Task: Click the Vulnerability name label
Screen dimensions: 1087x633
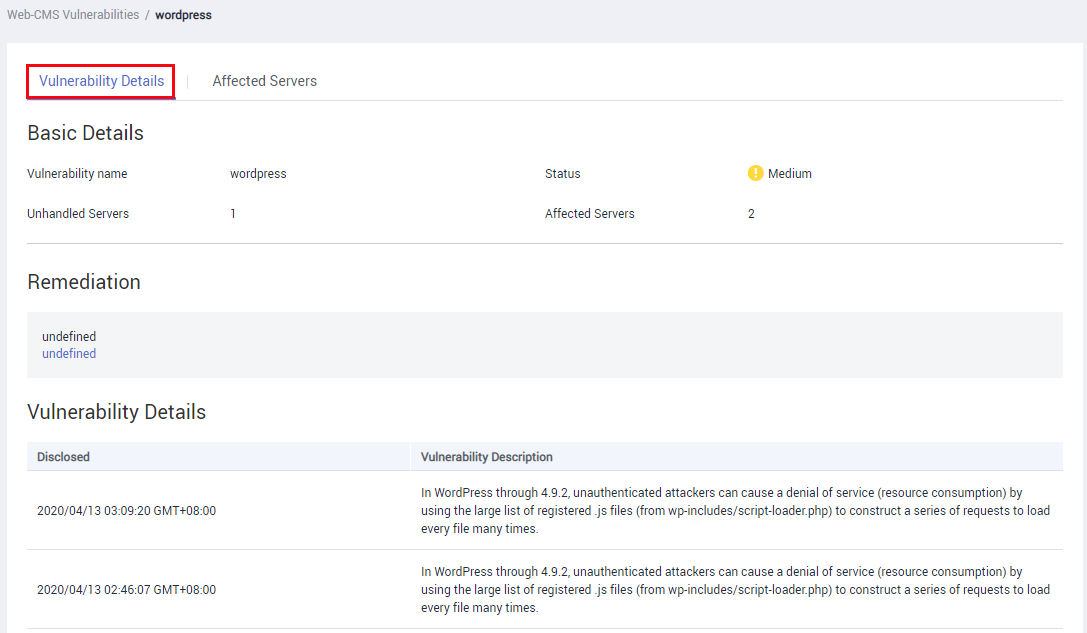Action: pos(77,173)
